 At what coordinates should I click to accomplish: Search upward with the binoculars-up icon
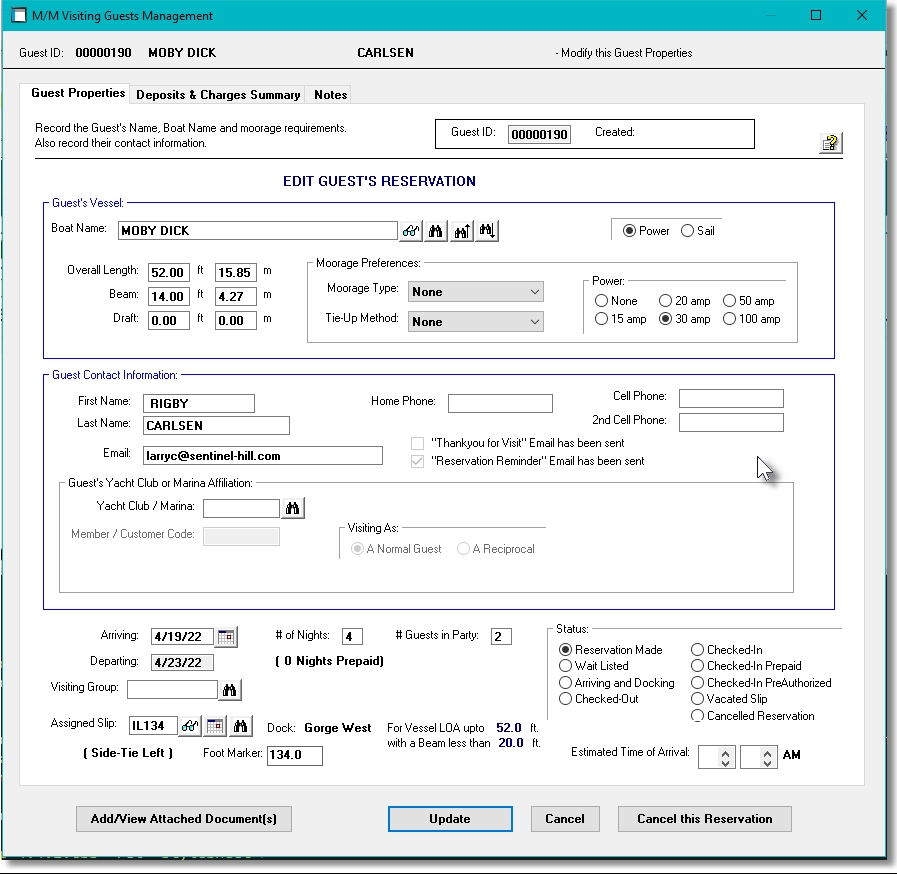(x=461, y=230)
